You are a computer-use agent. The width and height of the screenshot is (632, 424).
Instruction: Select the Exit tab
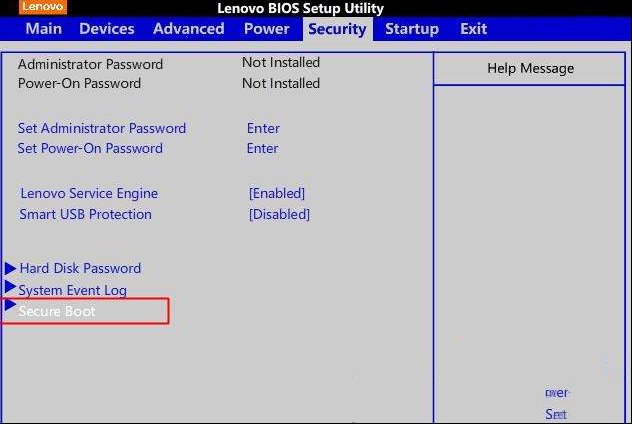tap(474, 29)
